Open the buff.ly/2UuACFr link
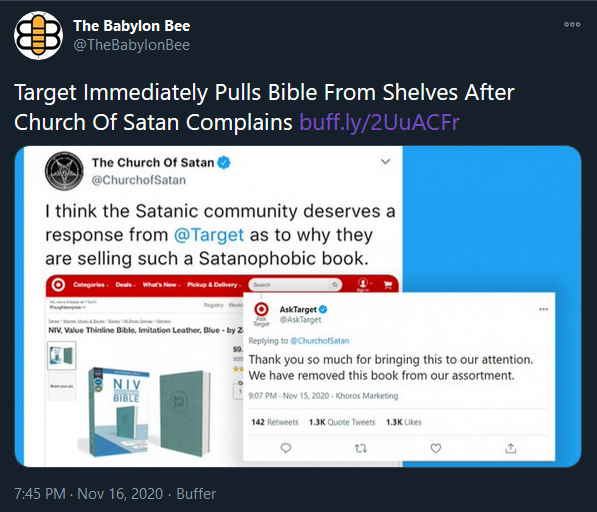597x512 pixels. [379, 122]
